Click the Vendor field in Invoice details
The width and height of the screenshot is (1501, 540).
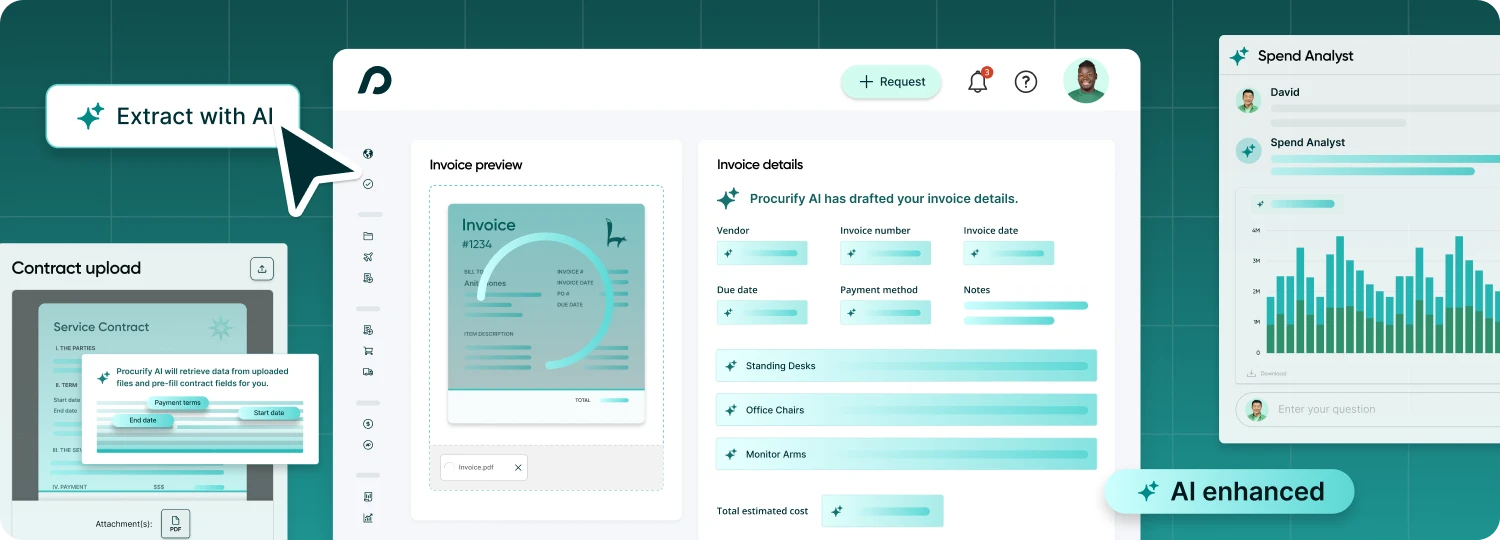pos(762,254)
